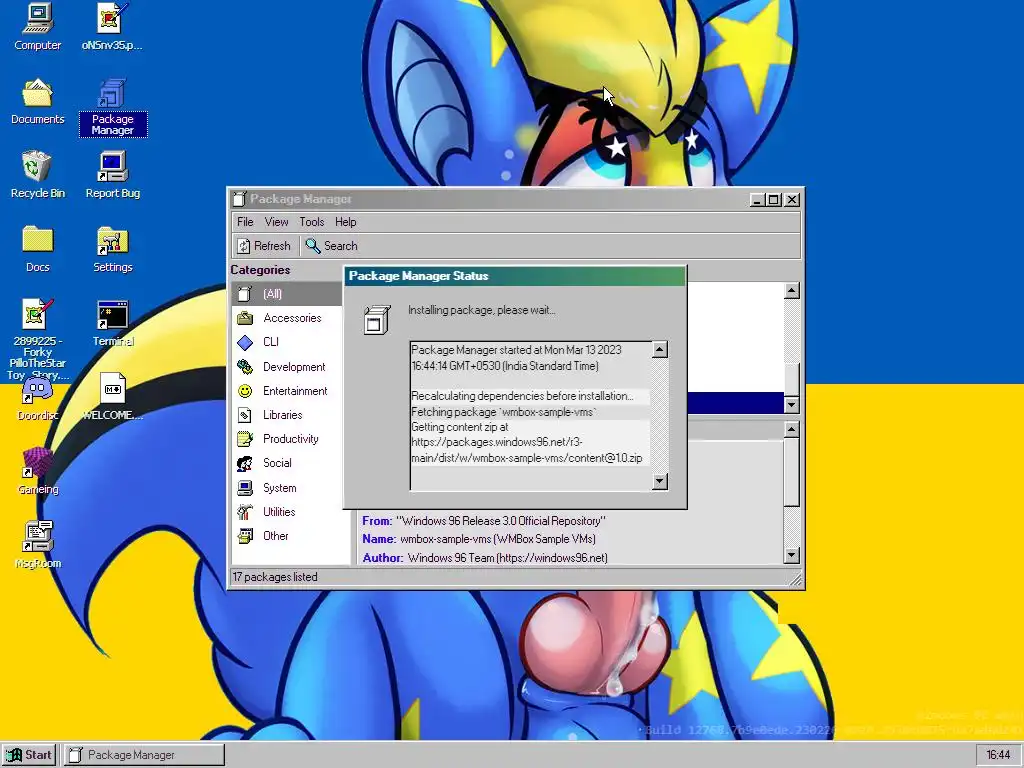Pick the Other category icon
Image resolution: width=1024 pixels, height=768 pixels.
245,536
